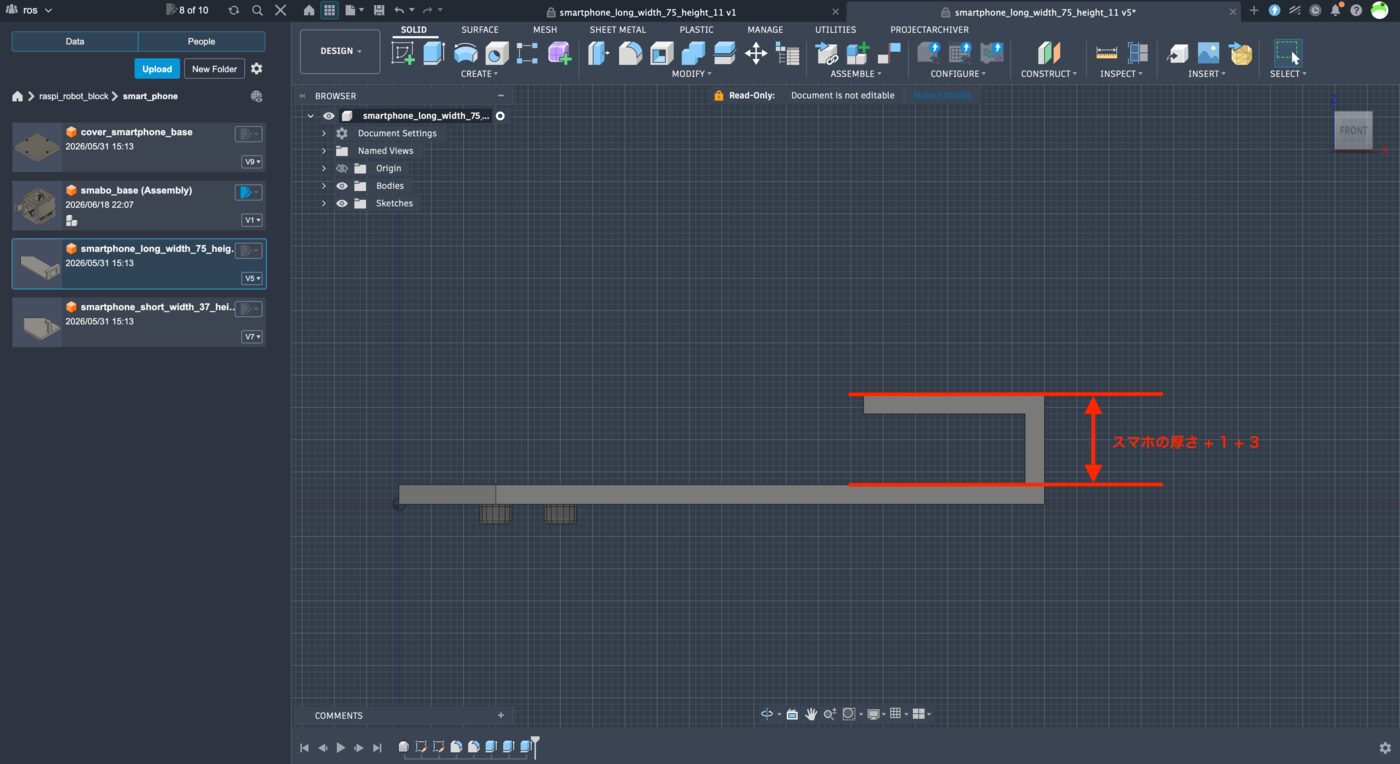Open the data panel grid icon
This screenshot has height=764, width=1400.
tap(328, 10)
